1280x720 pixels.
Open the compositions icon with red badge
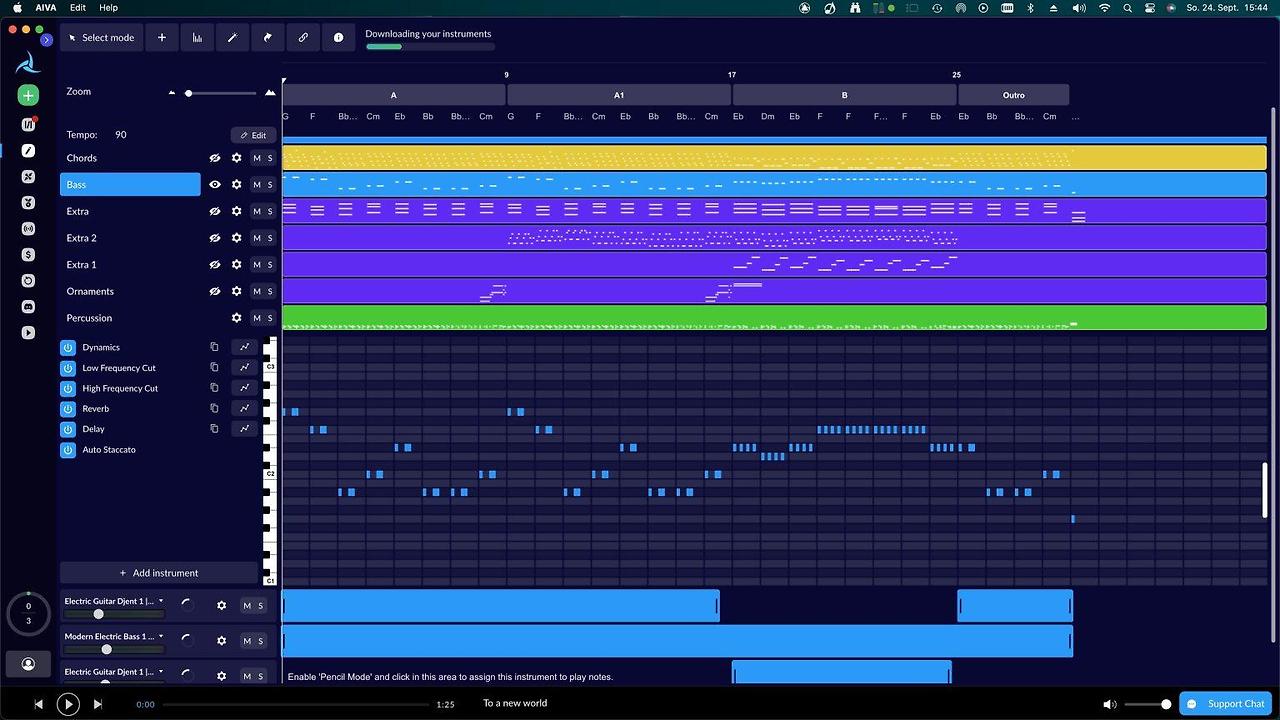[28, 124]
